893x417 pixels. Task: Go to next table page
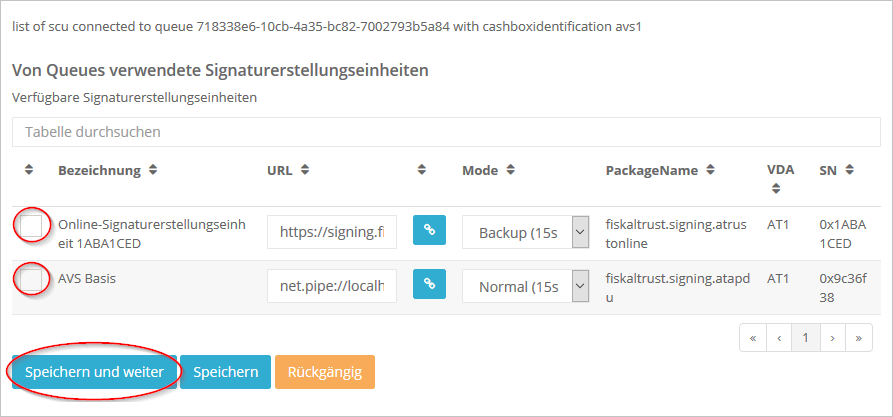(x=832, y=337)
